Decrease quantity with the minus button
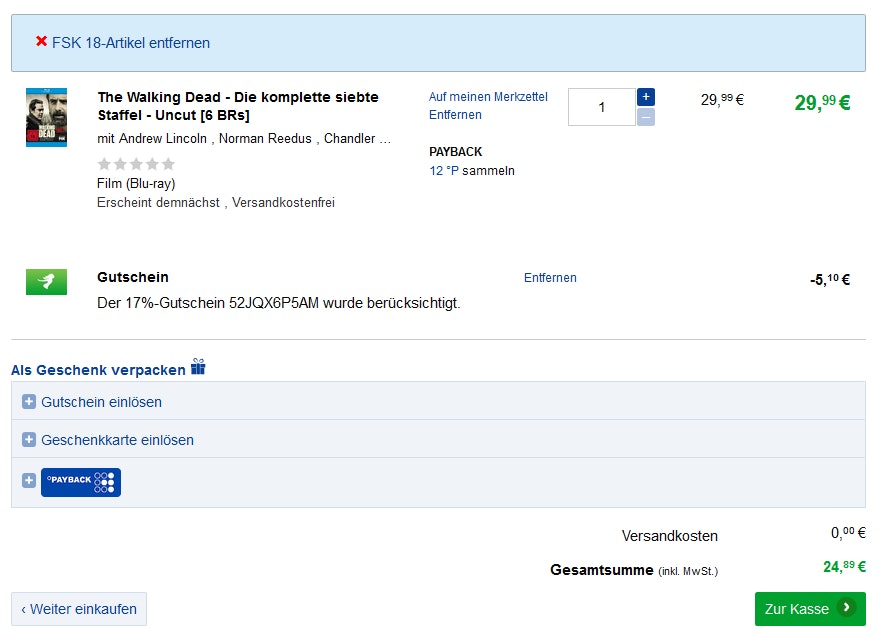879x629 pixels. click(646, 117)
